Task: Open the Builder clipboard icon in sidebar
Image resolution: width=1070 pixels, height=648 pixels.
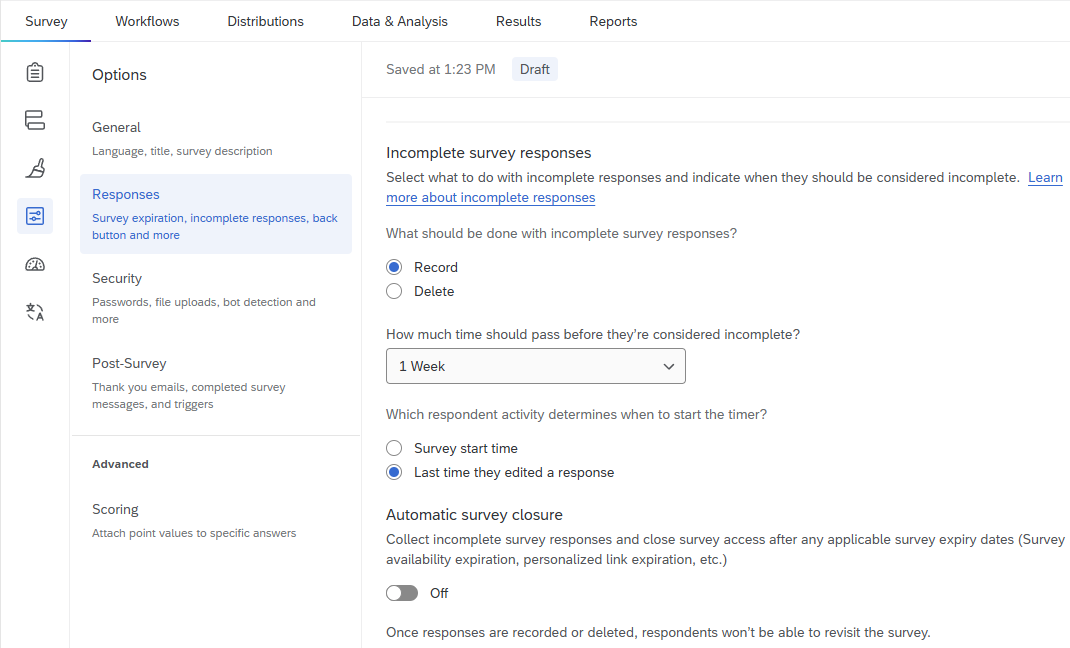Action: click(x=35, y=72)
